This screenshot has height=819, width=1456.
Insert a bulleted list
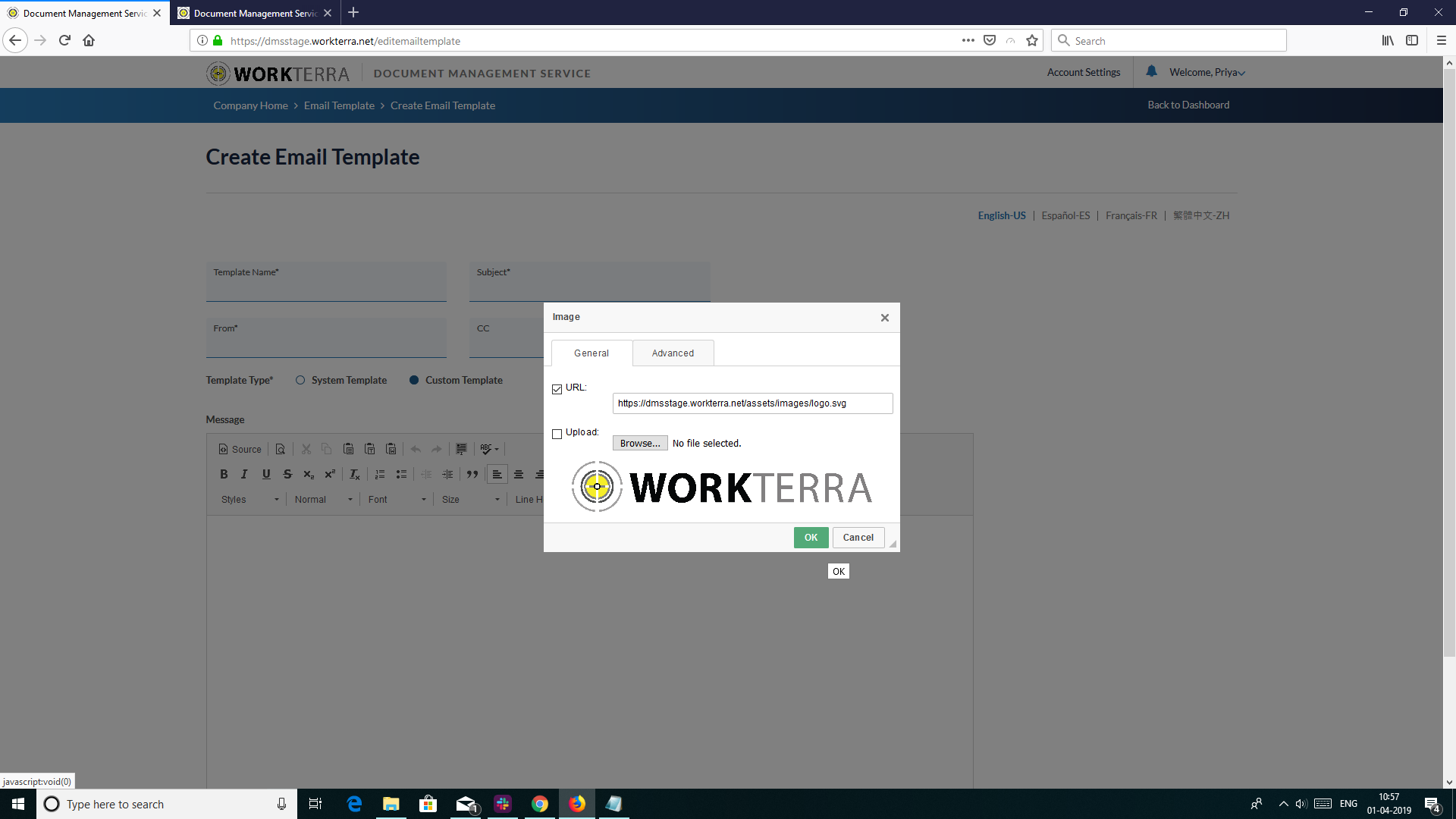[x=401, y=474]
